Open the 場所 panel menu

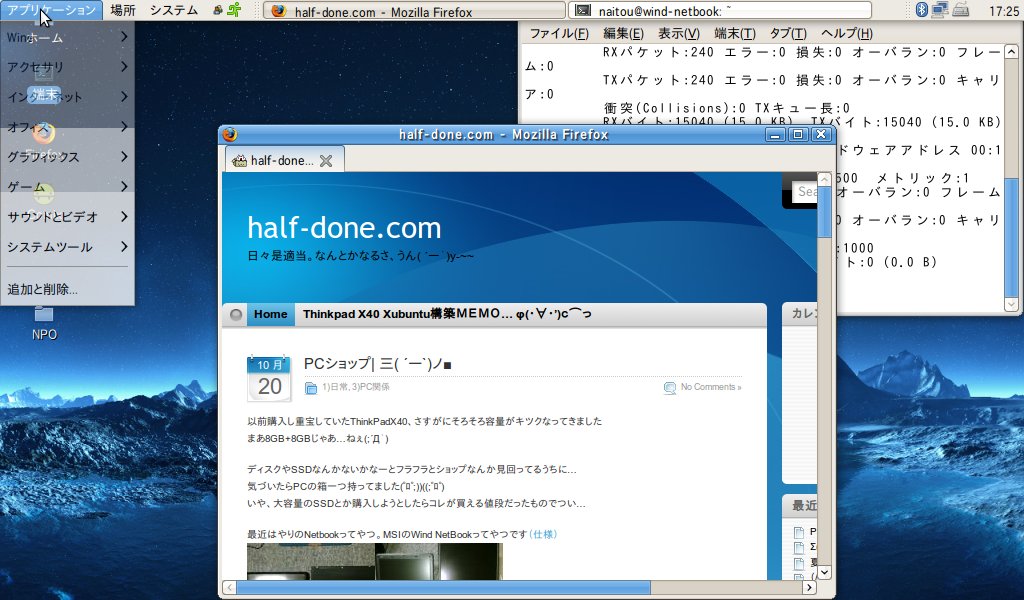(x=123, y=10)
